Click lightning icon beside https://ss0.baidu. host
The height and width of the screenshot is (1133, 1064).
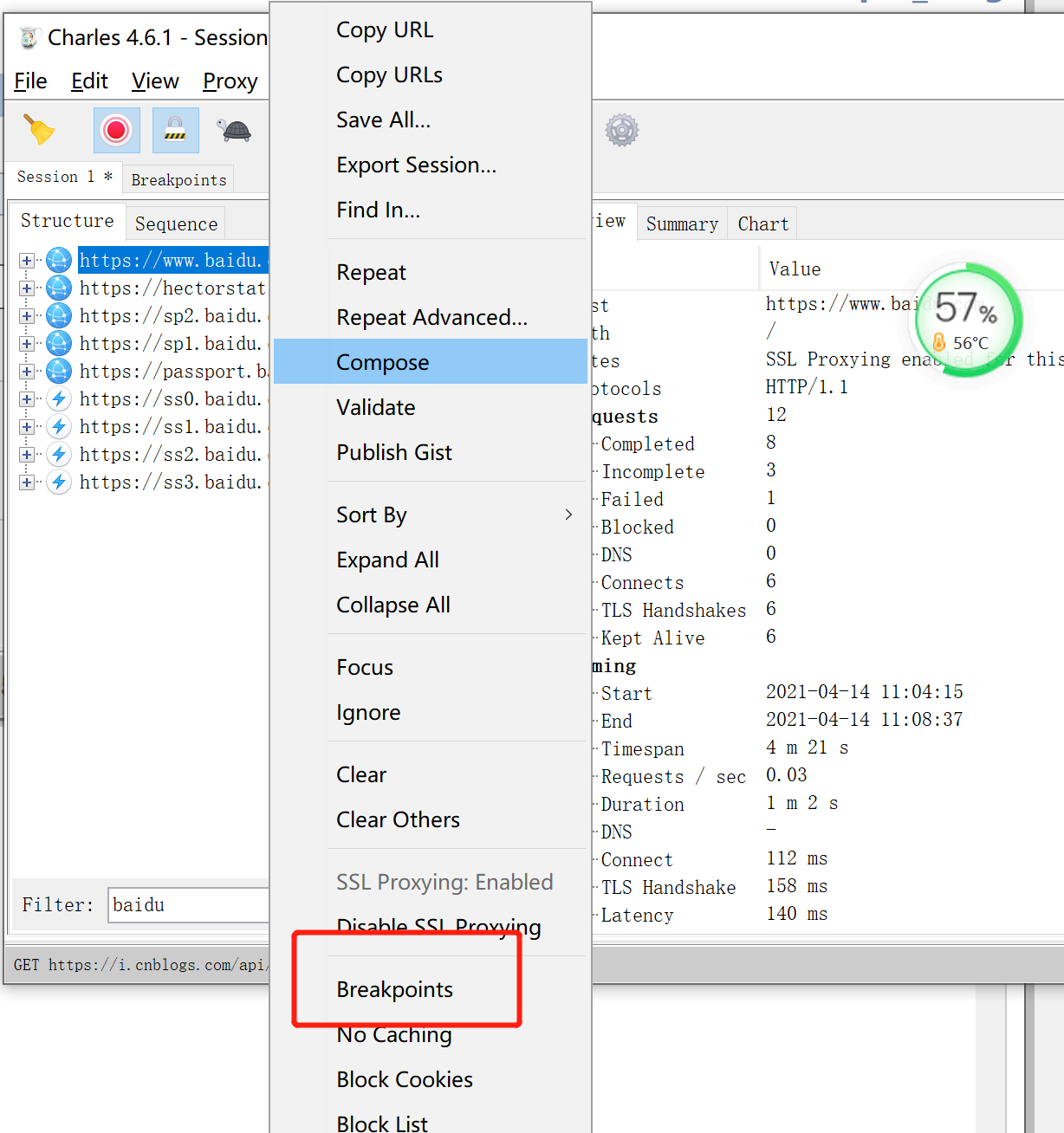[59, 398]
